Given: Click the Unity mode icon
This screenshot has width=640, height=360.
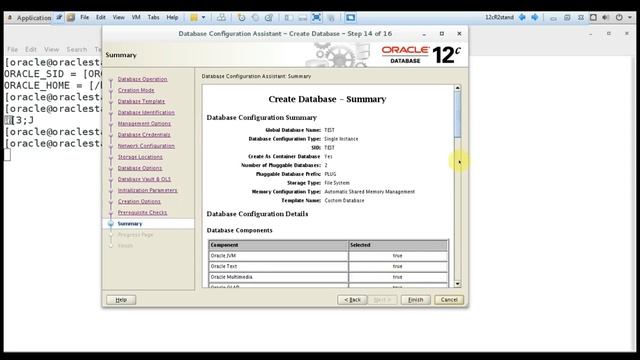Looking at the screenshot, I should tap(331, 18).
